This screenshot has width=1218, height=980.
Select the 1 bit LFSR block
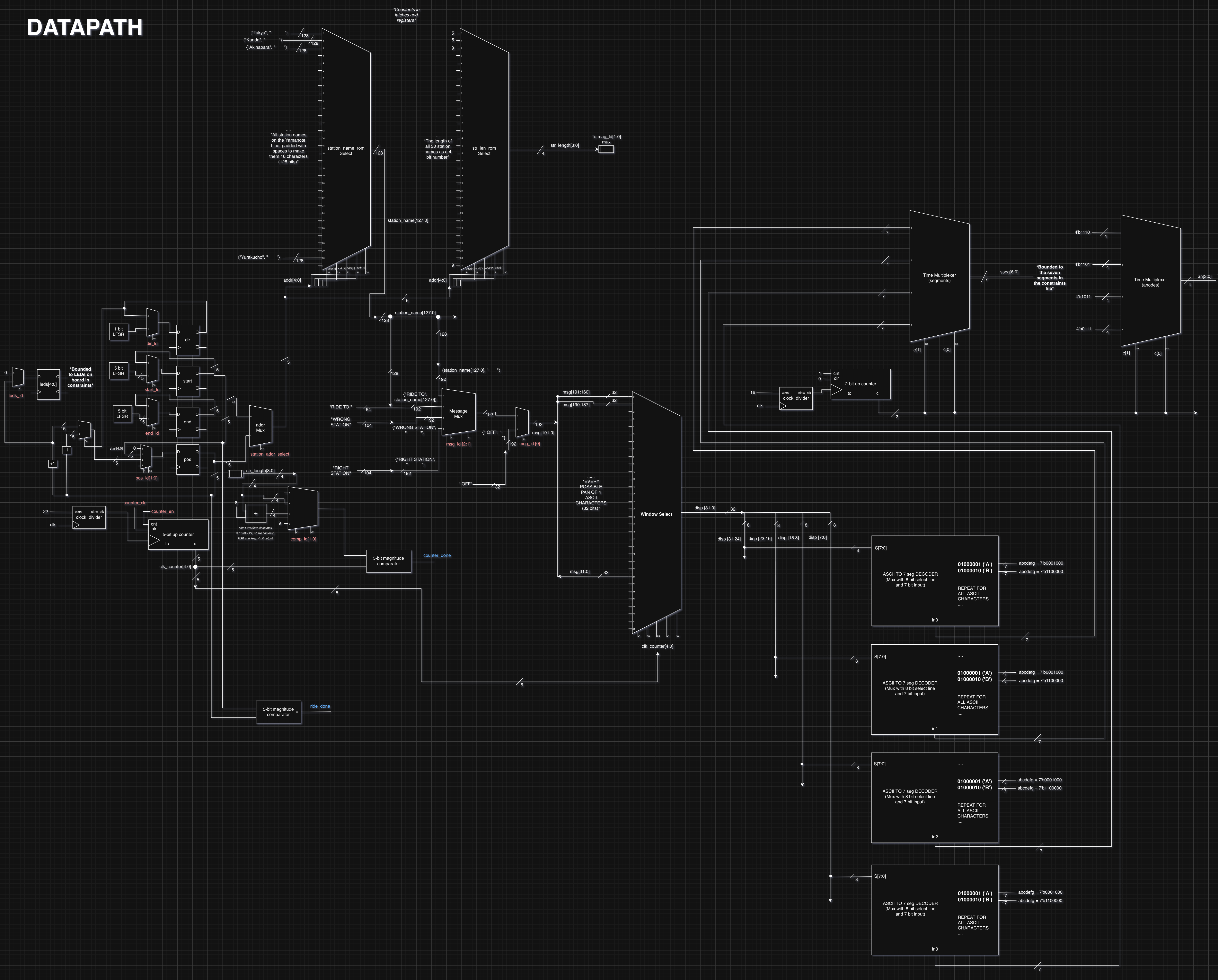coord(119,332)
